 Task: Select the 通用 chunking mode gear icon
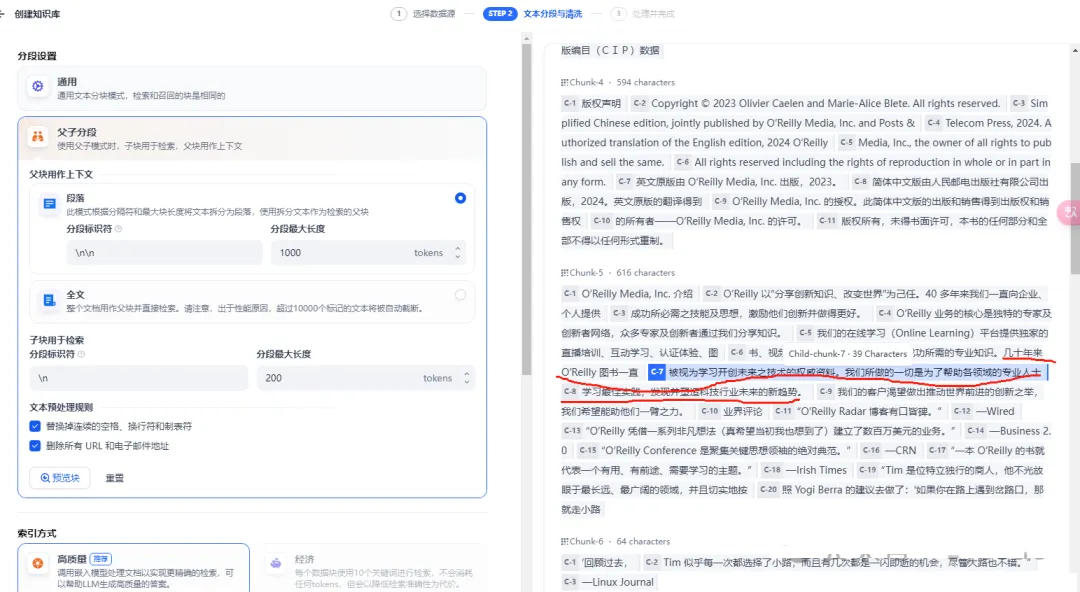tap(38, 87)
